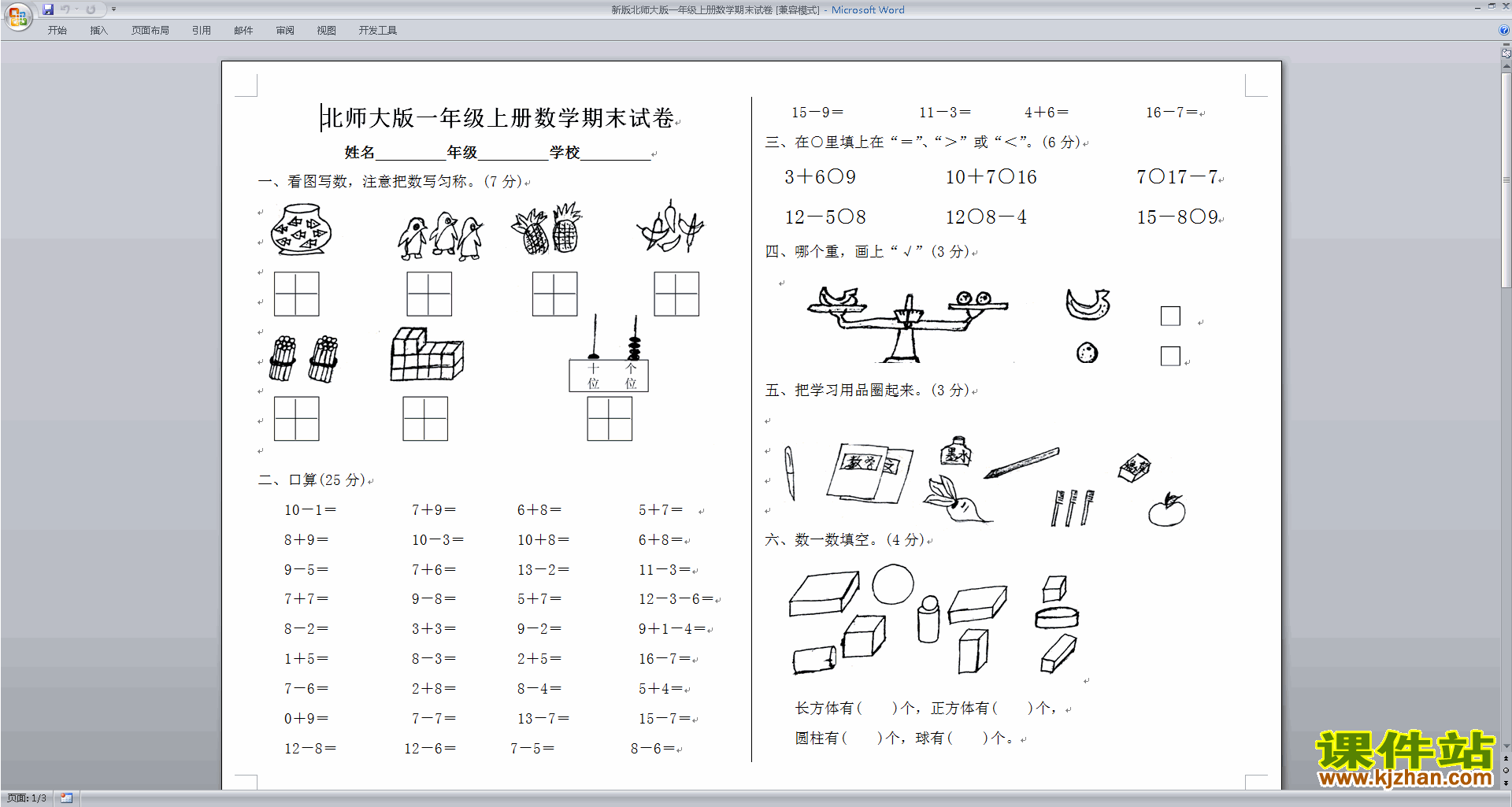Open Microsoft Word help icon
The width and height of the screenshot is (1512, 807).
coord(1504,30)
